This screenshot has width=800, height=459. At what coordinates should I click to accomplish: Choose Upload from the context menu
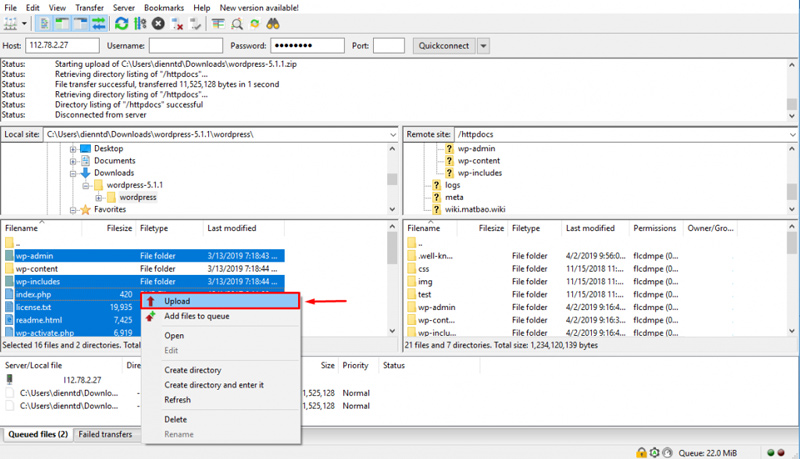pos(177,301)
